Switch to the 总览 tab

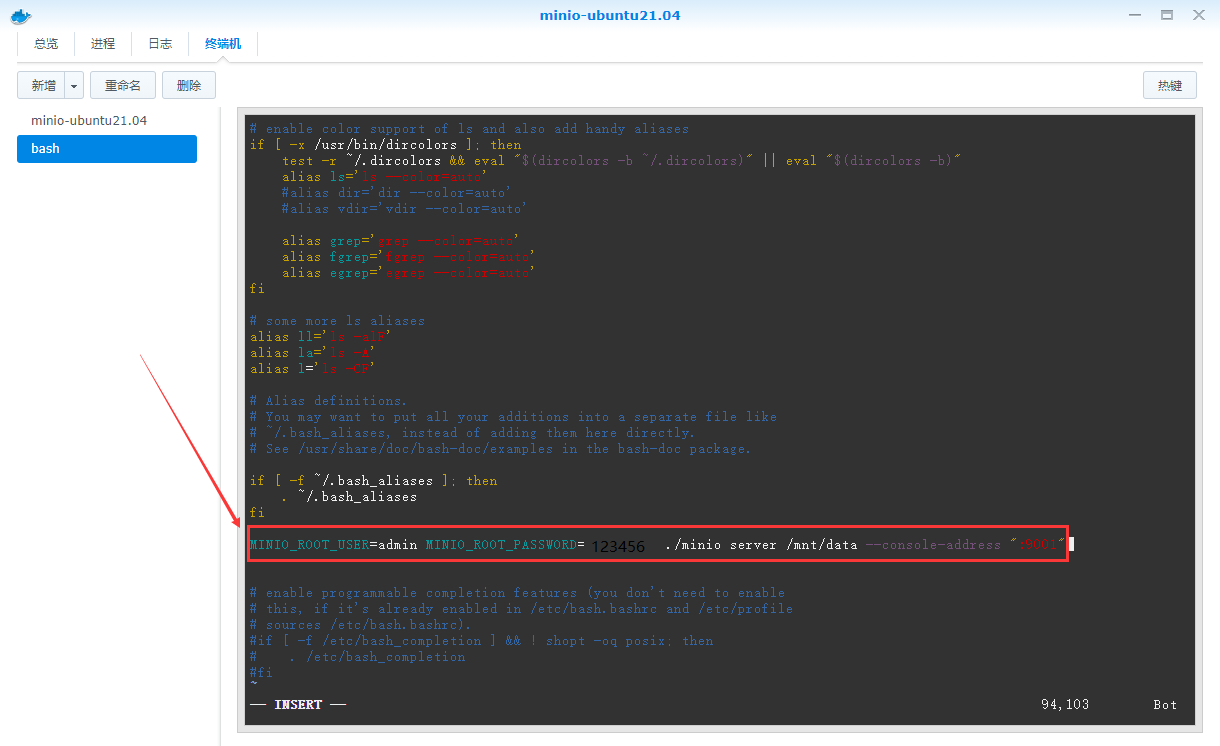point(46,44)
